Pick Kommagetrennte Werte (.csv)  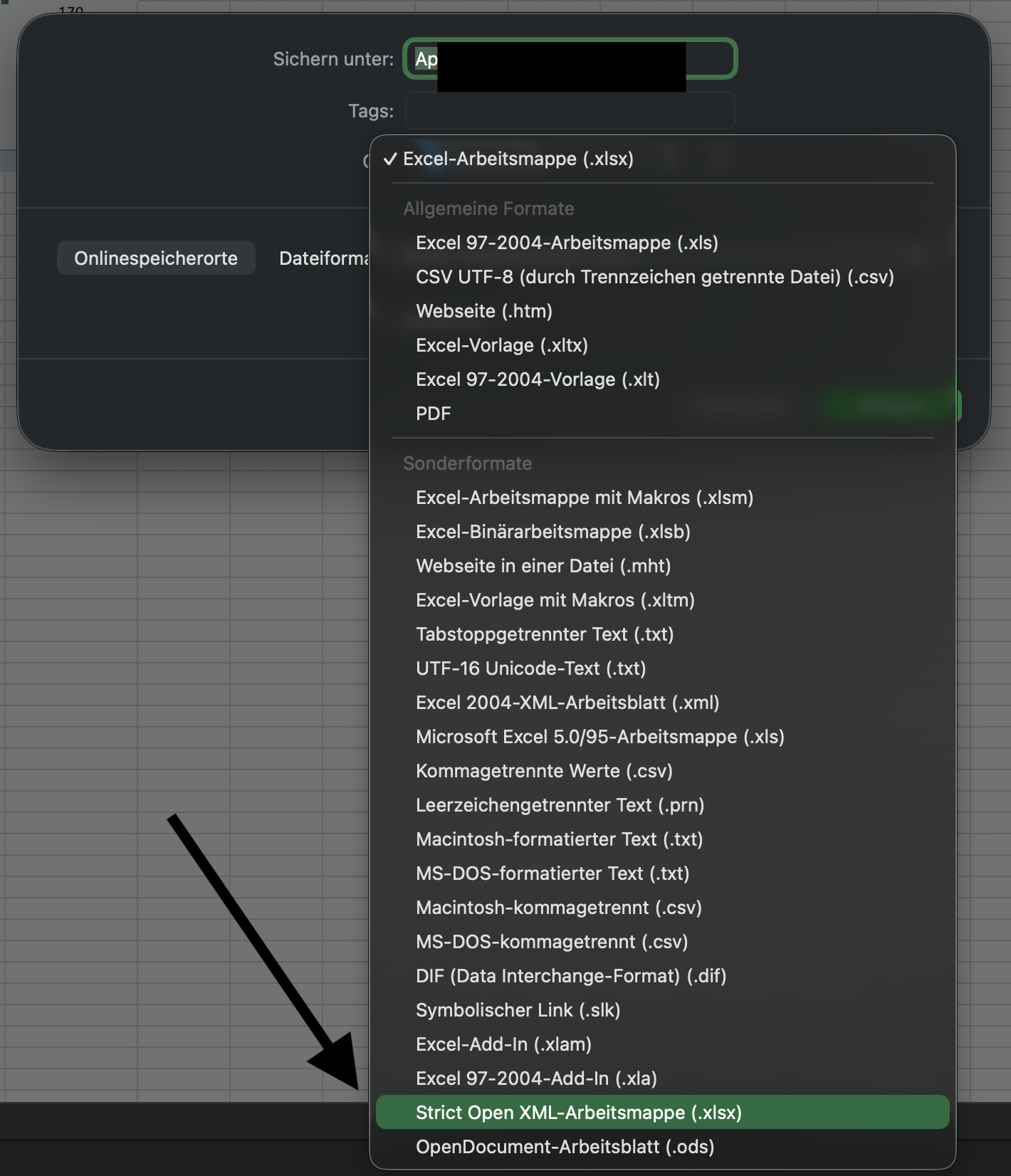662,771
